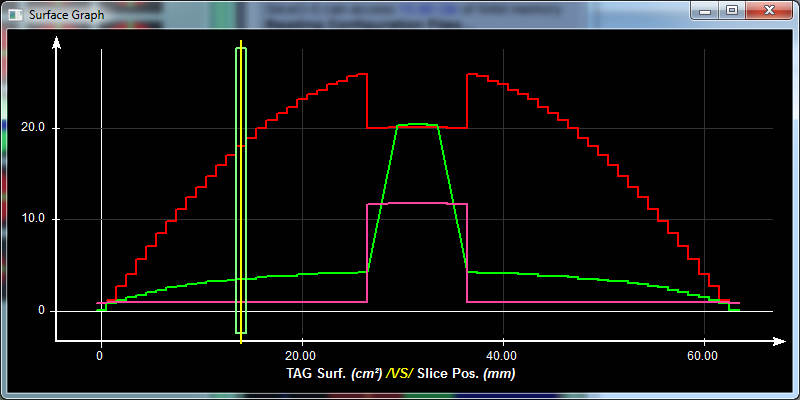Close the Surface Graph window

(767, 10)
